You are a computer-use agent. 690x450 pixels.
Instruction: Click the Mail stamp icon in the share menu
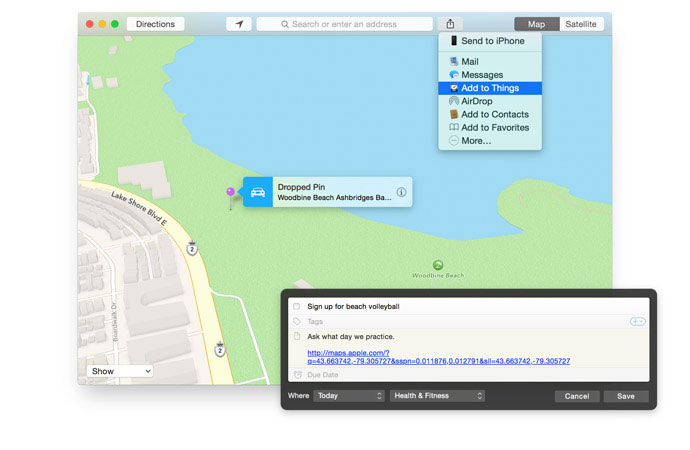454,62
